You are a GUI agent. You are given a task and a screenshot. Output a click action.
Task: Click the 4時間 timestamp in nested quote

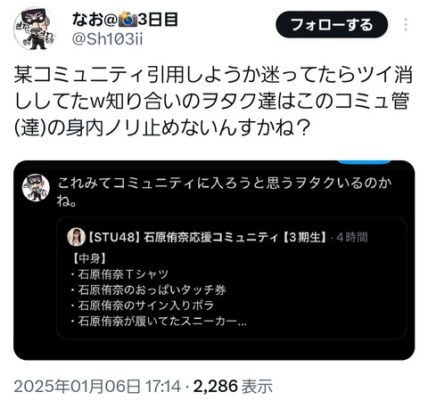352,238
